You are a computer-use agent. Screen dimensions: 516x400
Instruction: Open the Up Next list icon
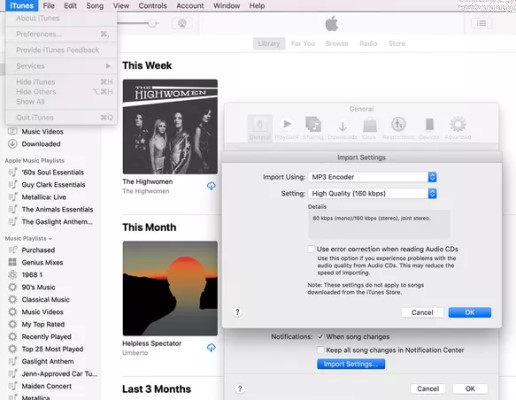coord(481,23)
